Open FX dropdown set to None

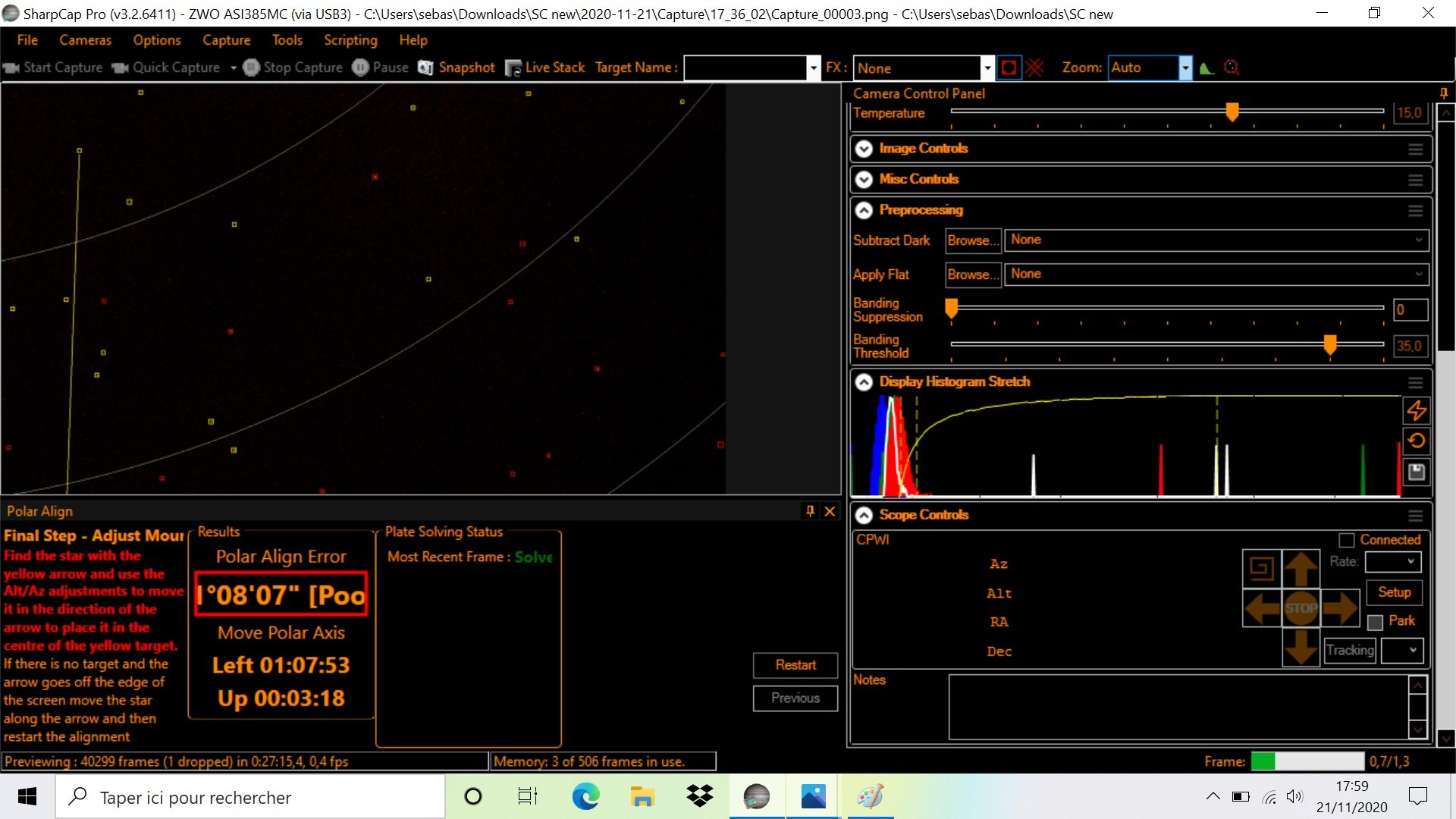pyautogui.click(x=987, y=67)
